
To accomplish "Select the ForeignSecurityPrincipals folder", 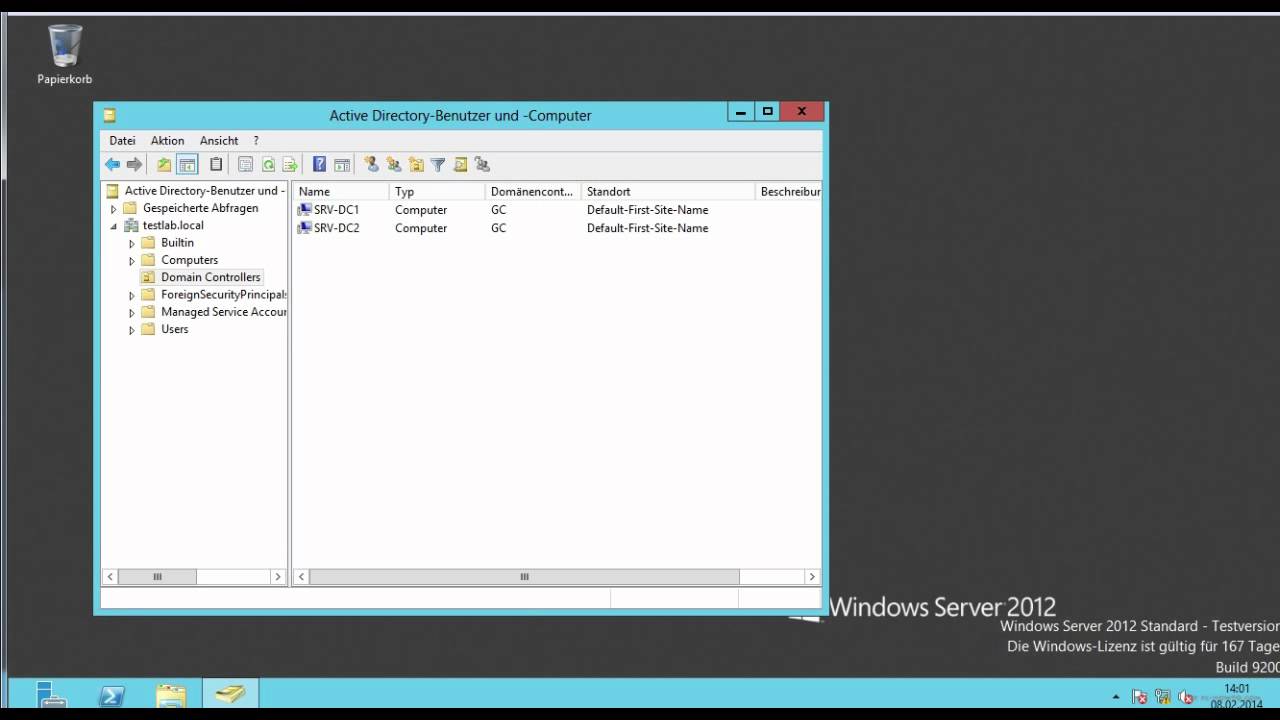I will [214, 295].
